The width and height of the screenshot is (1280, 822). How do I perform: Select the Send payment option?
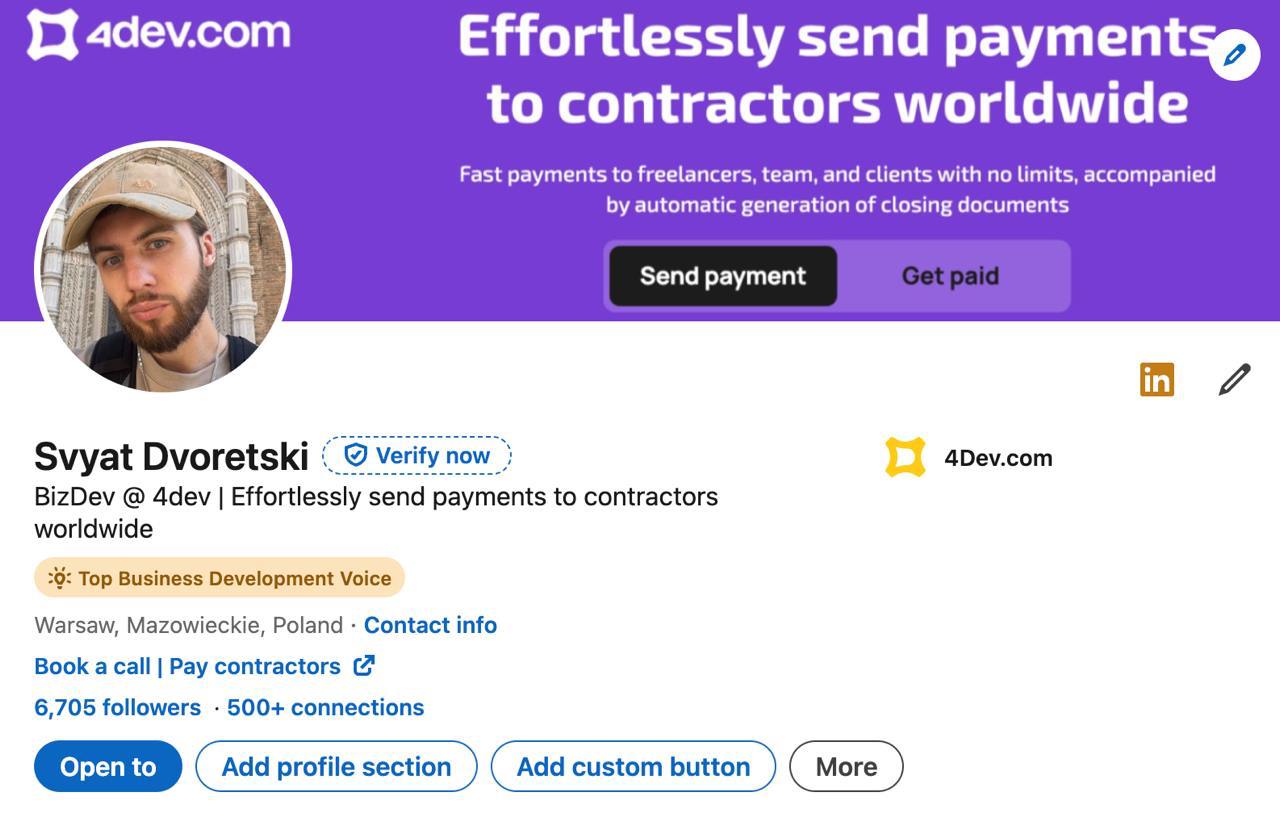(722, 275)
